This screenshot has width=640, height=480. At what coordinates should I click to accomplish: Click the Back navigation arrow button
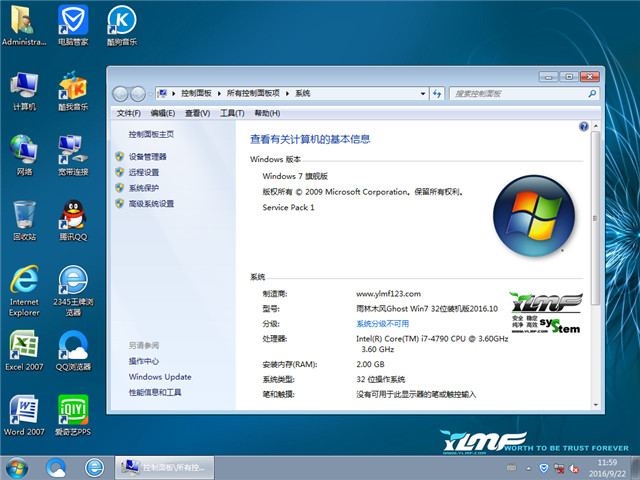coord(121,93)
